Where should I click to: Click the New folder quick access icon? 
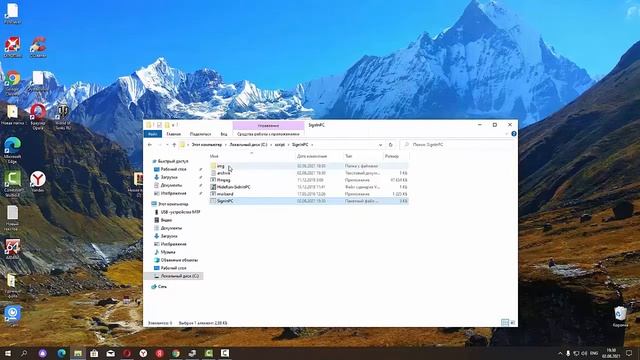(167, 125)
